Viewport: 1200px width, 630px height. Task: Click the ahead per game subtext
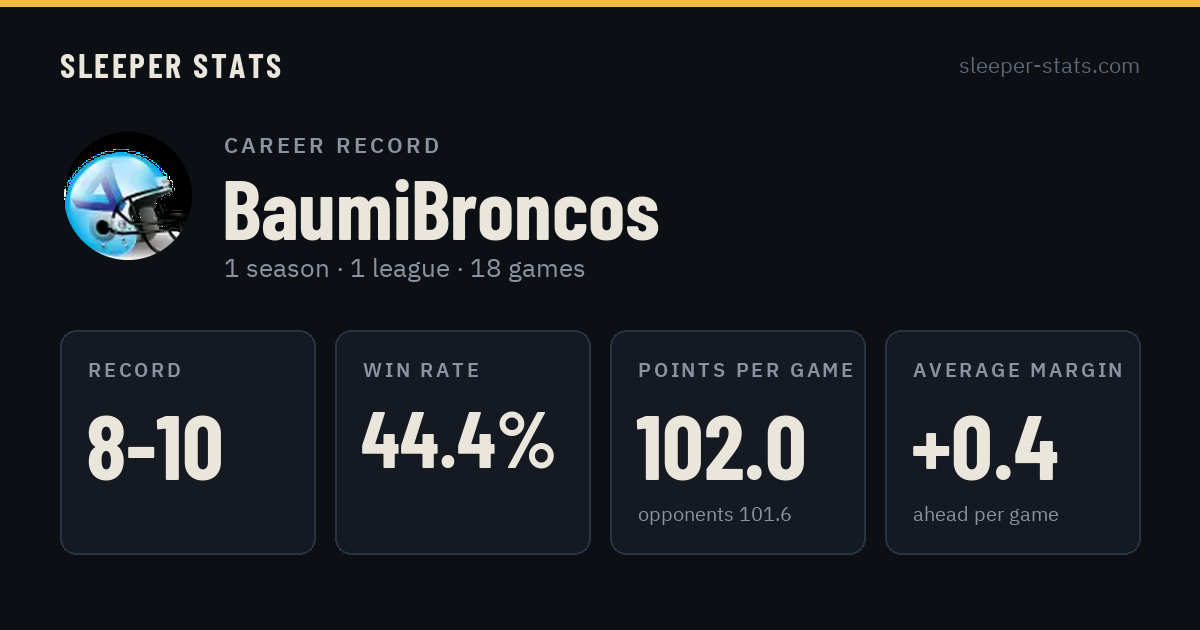[986, 515]
